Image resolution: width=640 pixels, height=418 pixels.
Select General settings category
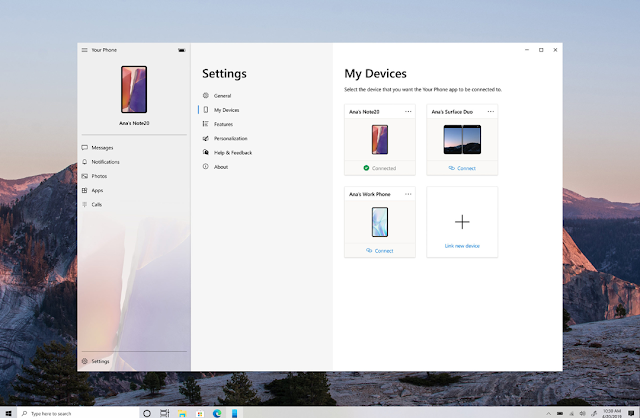(x=222, y=96)
